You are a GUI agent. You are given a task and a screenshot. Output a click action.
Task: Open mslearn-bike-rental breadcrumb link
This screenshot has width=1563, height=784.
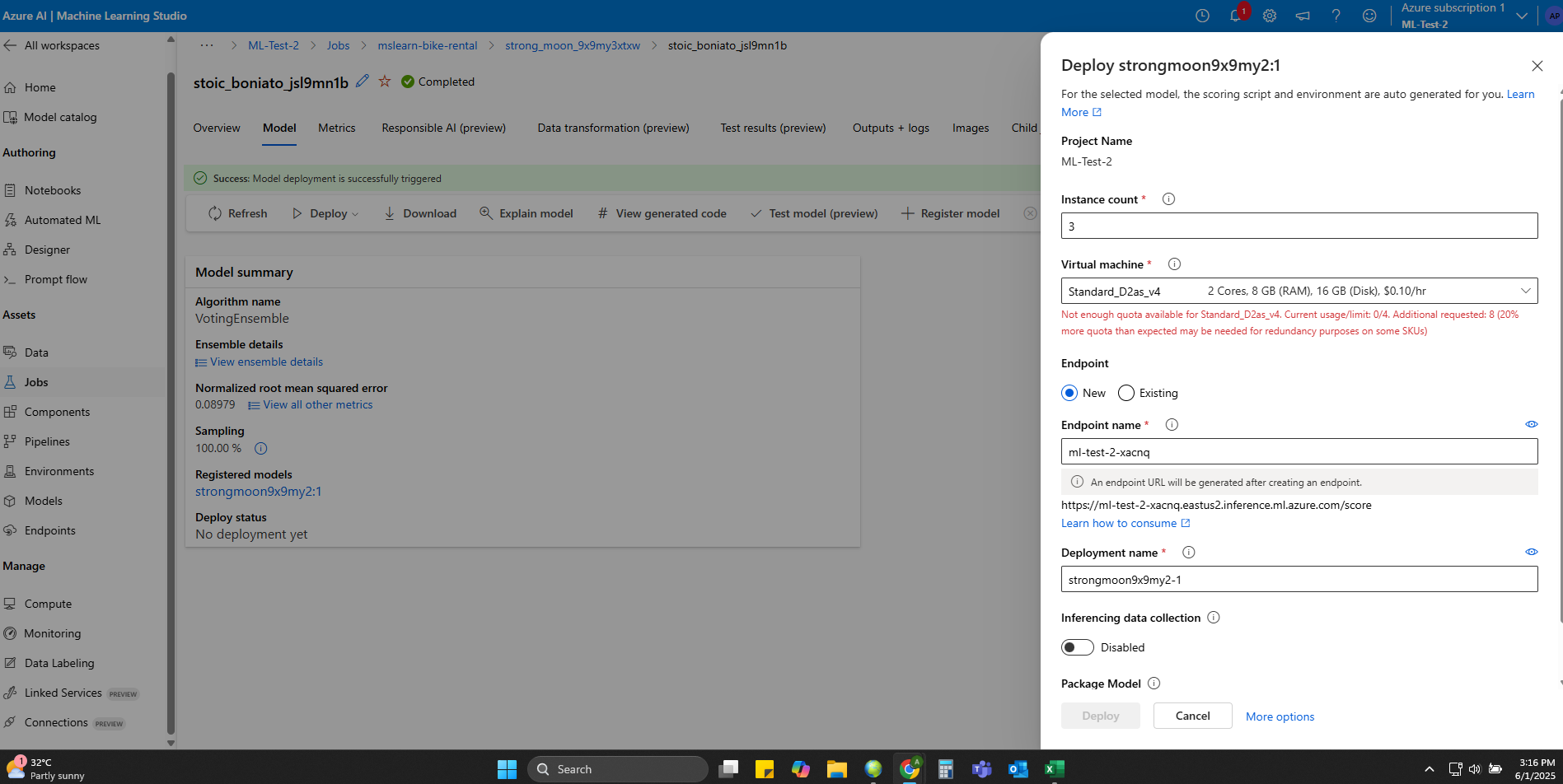pos(428,45)
